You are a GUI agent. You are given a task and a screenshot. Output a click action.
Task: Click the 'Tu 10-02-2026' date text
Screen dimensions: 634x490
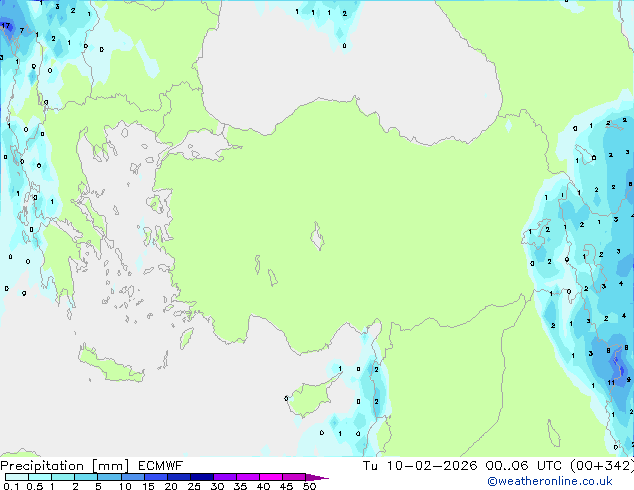420,466
